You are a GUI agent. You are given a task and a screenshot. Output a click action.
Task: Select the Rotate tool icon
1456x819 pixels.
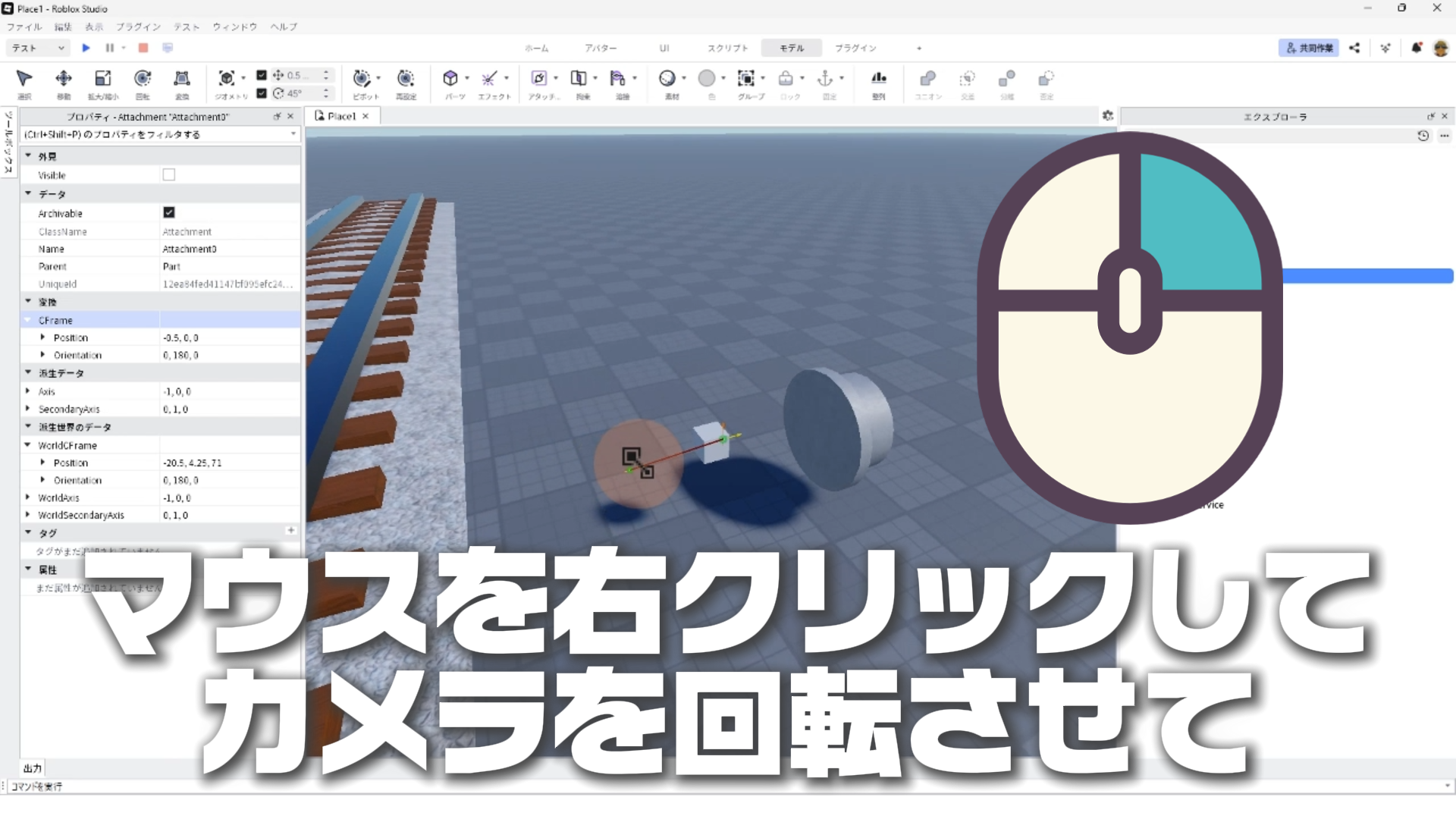point(143,79)
